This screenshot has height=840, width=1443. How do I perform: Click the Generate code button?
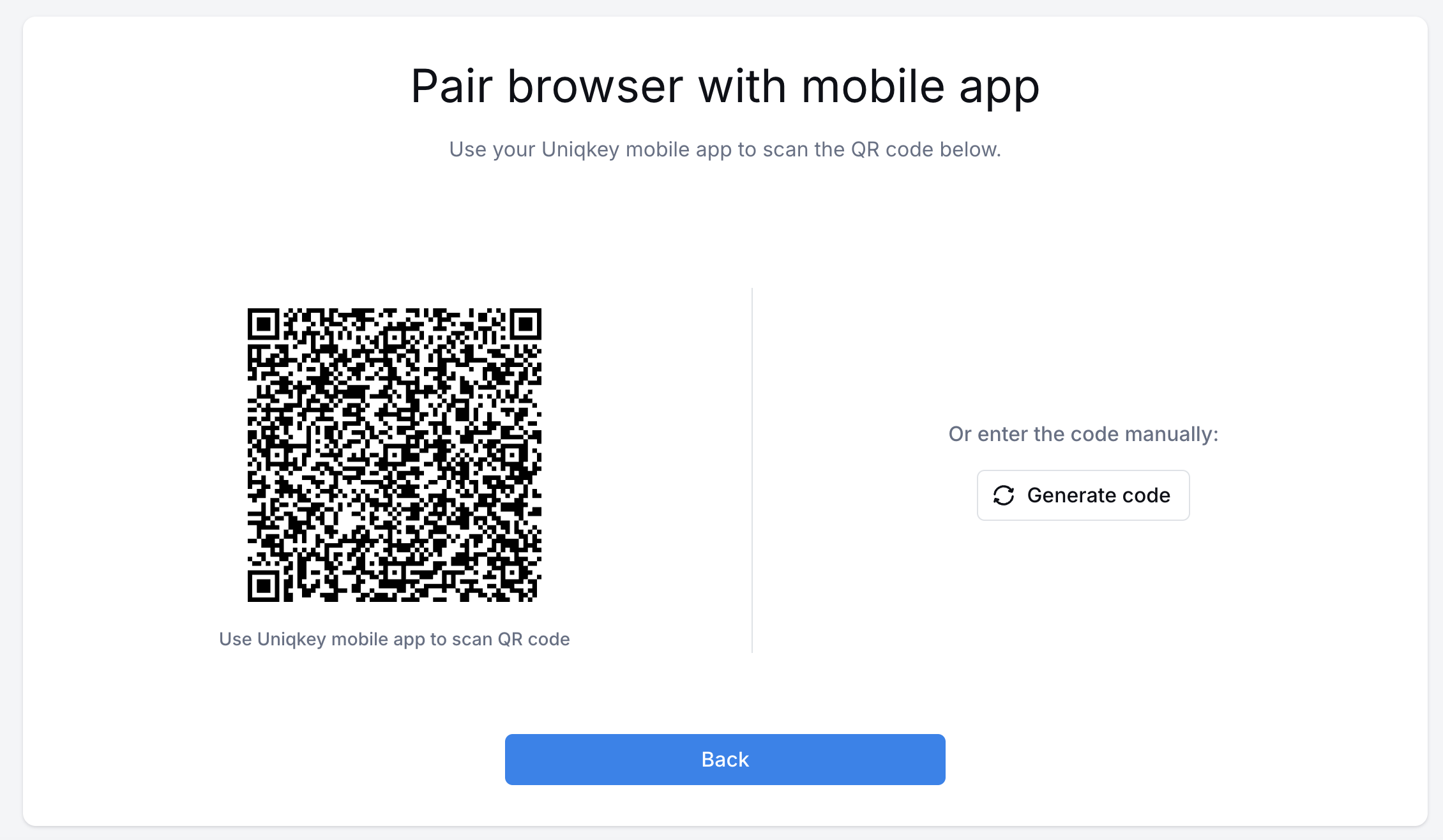pos(1083,495)
